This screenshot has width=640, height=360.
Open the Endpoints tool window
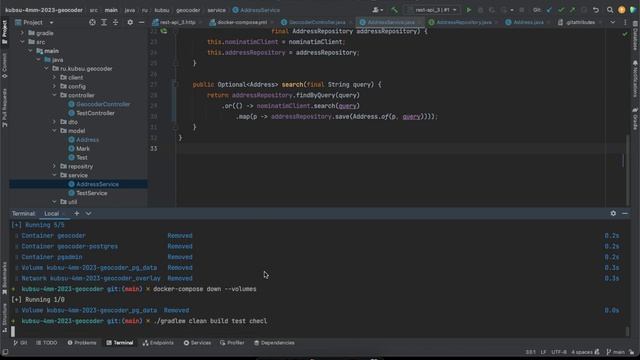158,343
